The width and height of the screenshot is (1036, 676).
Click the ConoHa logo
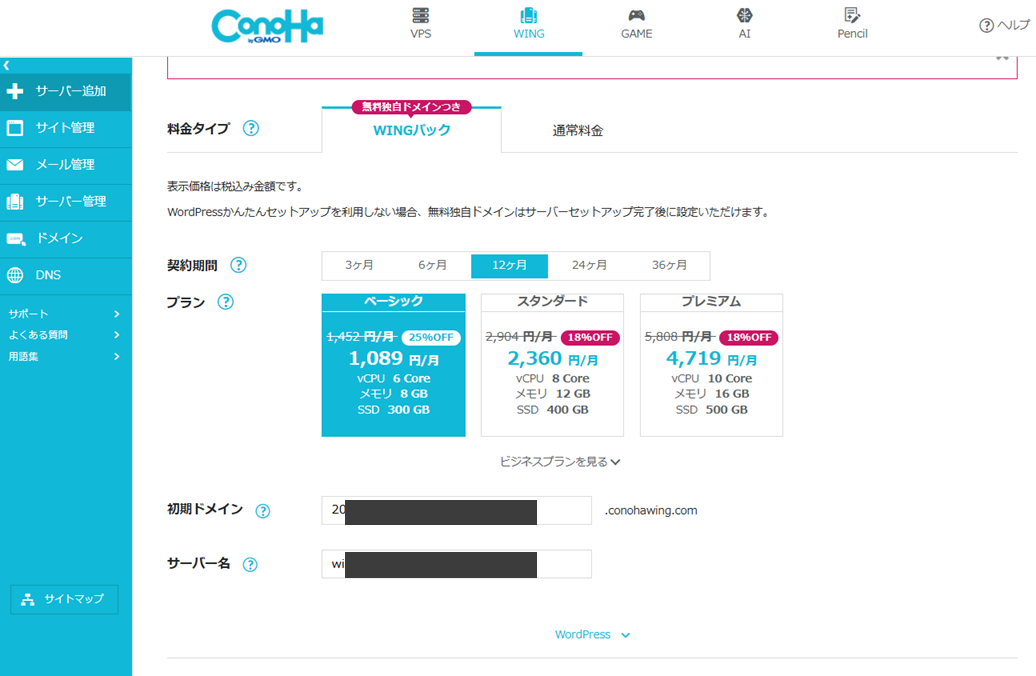point(267,26)
